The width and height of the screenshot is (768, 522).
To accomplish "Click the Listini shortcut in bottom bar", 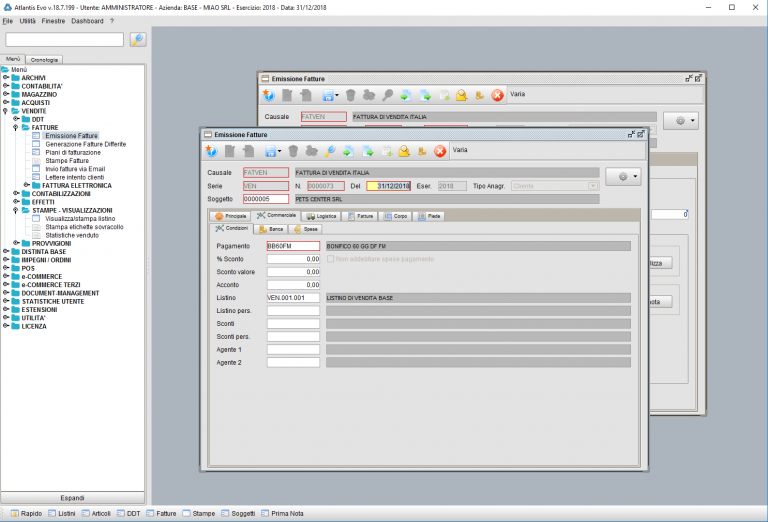I will [x=62, y=514].
